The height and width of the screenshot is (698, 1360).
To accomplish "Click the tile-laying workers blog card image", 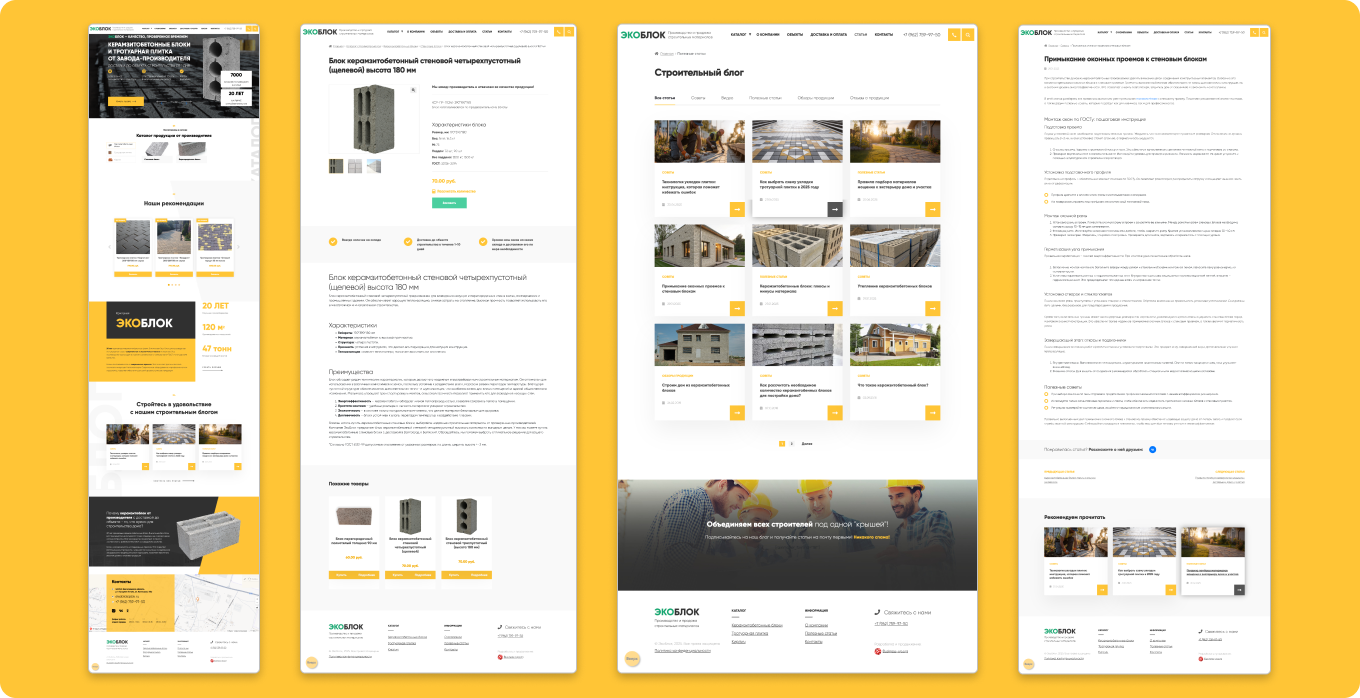I will 700,143.
